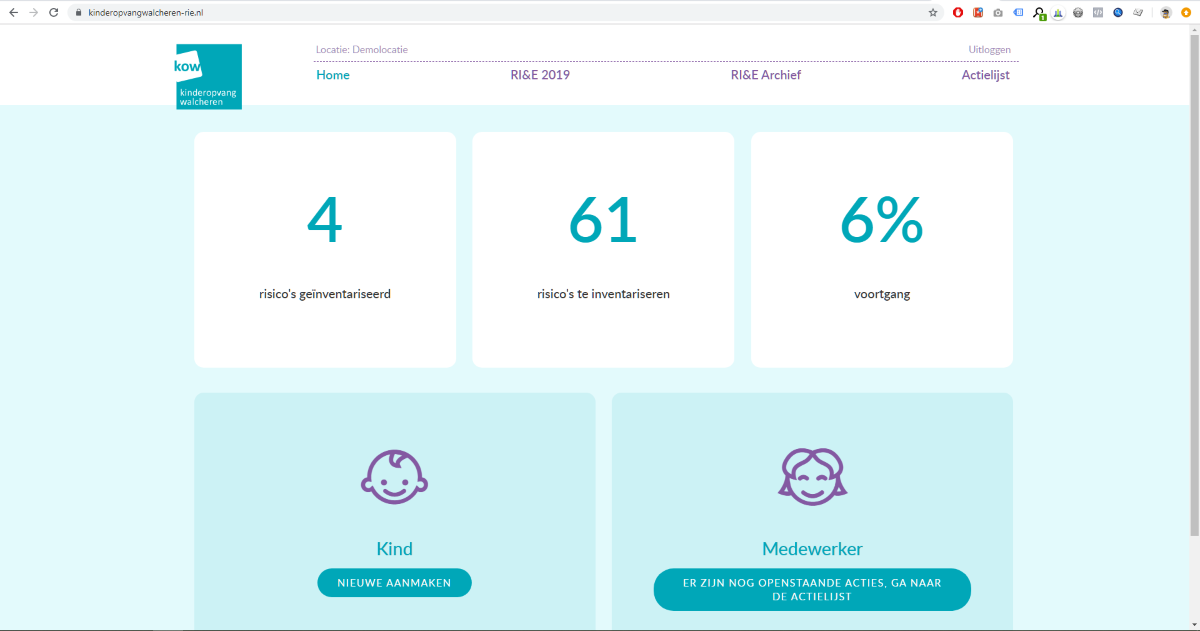This screenshot has width=1200, height=631.
Task: Click the camera screenshot extension icon
Action: pyautogui.click(x=998, y=13)
